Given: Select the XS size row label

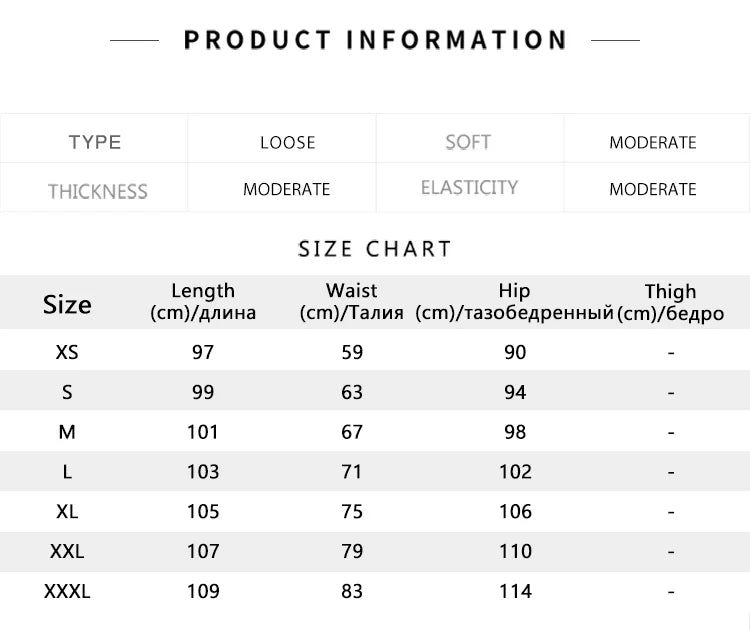Looking at the screenshot, I should (67, 352).
